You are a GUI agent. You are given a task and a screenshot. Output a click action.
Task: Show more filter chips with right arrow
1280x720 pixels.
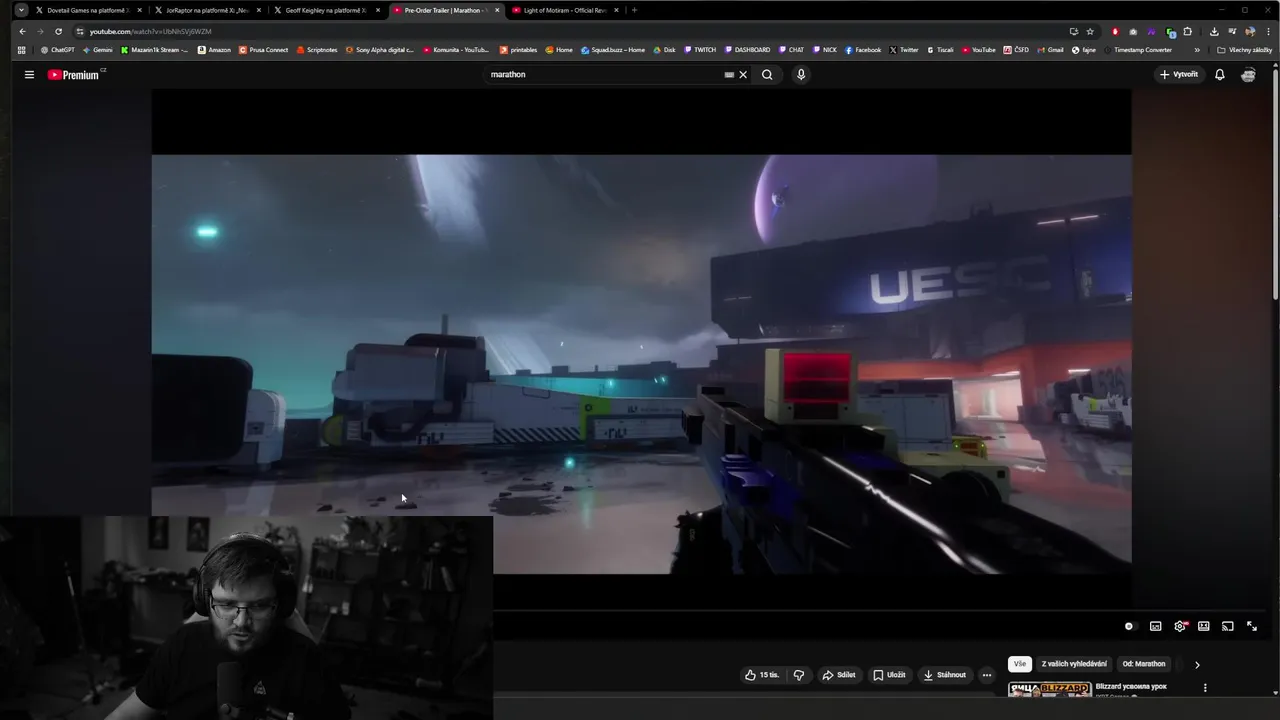pos(1197,664)
